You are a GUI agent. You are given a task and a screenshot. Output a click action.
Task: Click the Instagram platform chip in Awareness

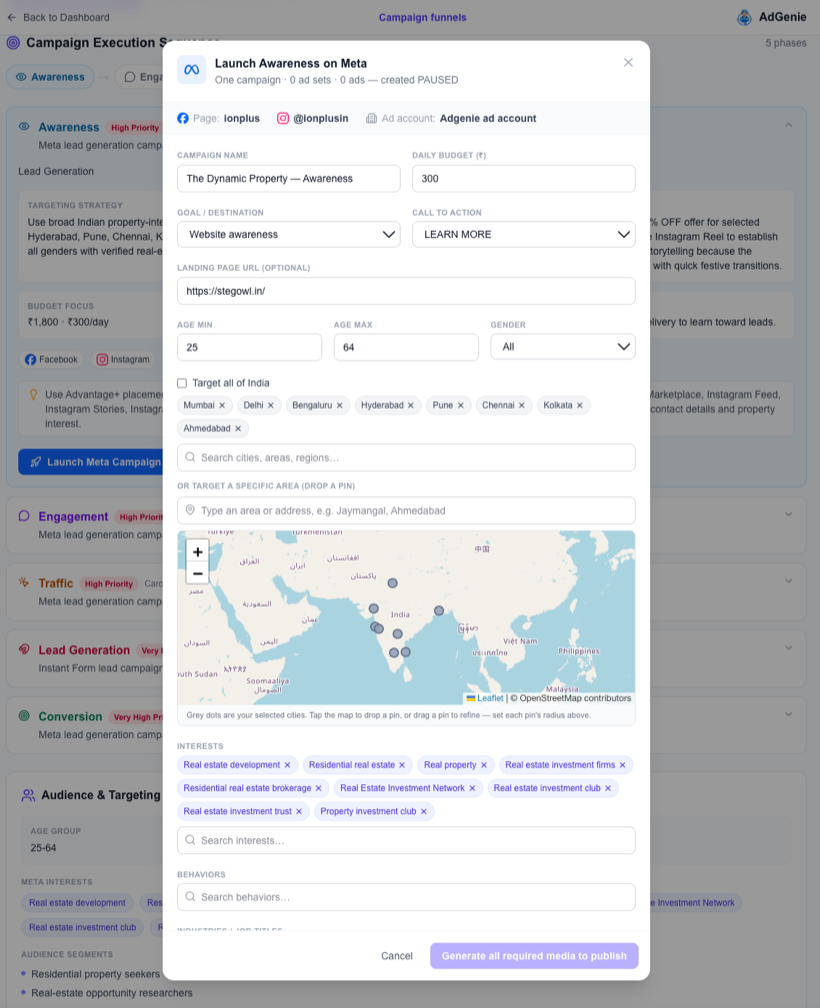coord(123,359)
